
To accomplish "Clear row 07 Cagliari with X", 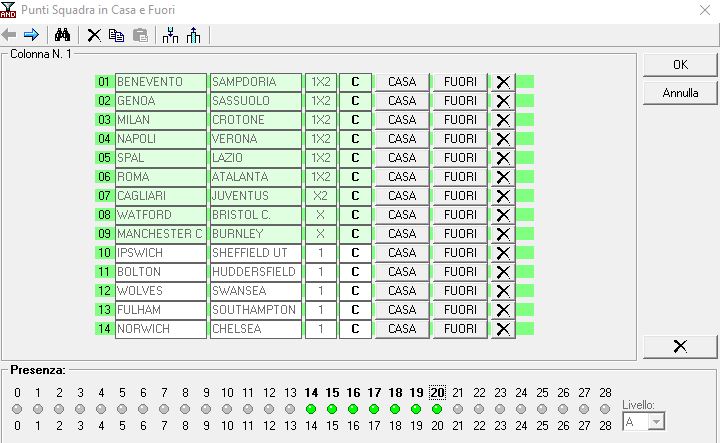I will pyautogui.click(x=503, y=196).
